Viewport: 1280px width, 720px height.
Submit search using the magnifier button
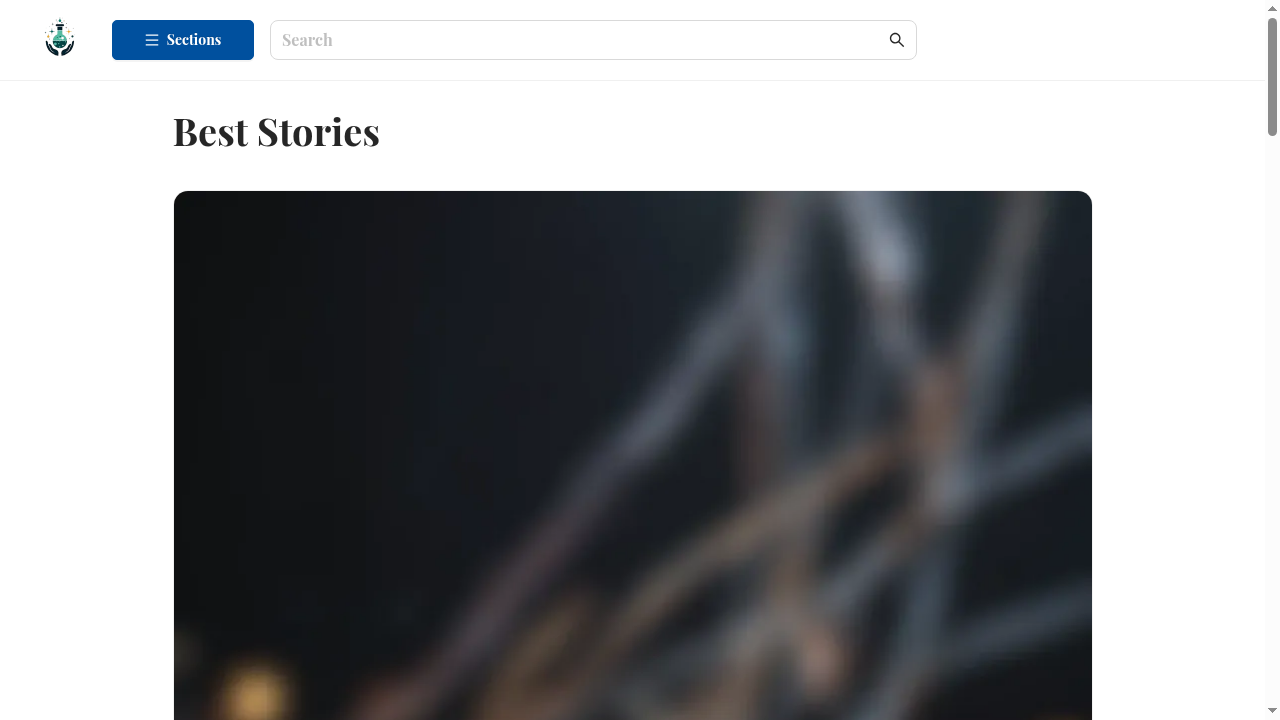[896, 40]
